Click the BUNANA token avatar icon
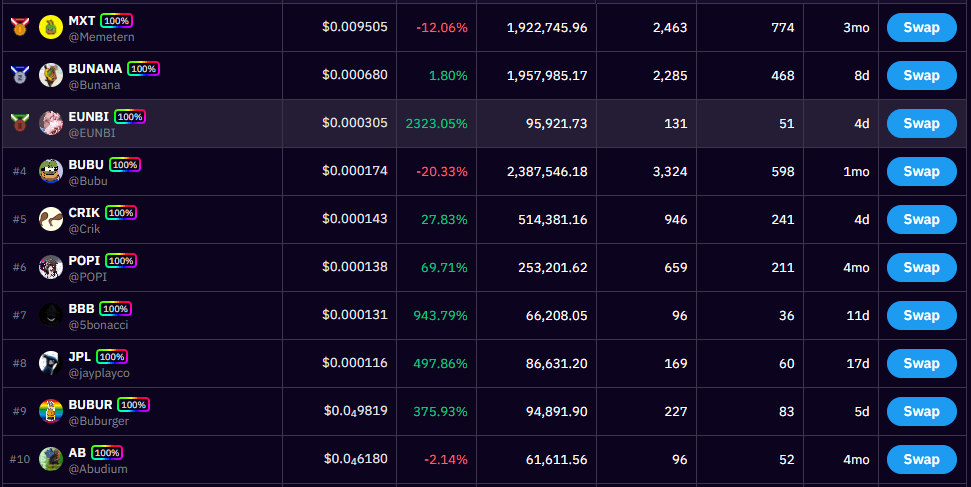Viewport: 971px width, 487px height. pyautogui.click(x=51, y=76)
